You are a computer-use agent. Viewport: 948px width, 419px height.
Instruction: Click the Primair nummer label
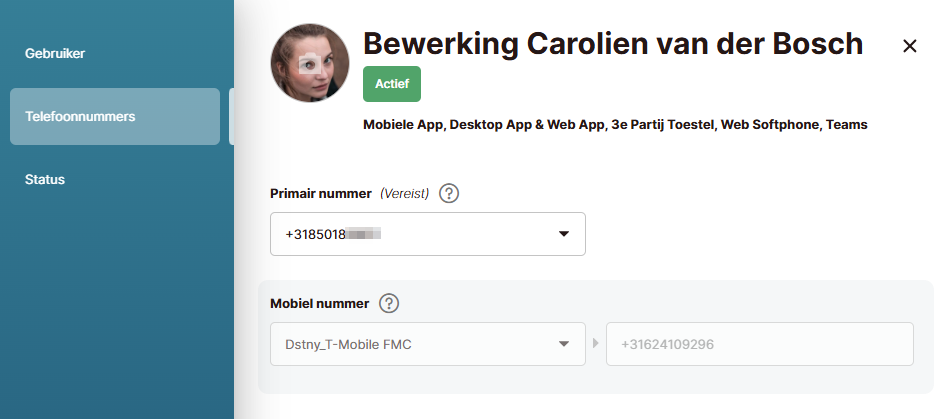pos(321,193)
